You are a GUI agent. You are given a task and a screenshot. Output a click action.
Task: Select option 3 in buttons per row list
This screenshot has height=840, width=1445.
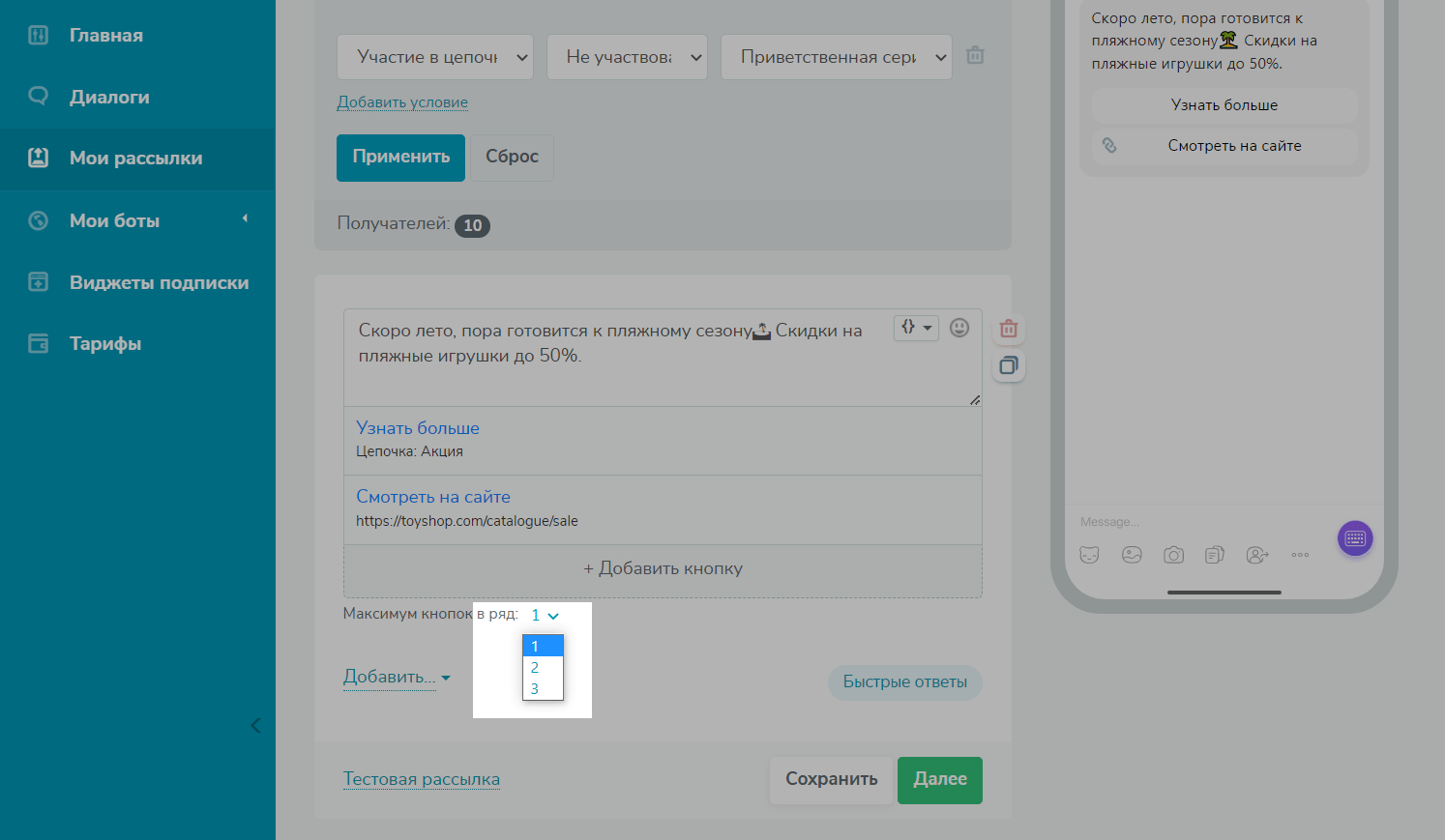pos(535,689)
